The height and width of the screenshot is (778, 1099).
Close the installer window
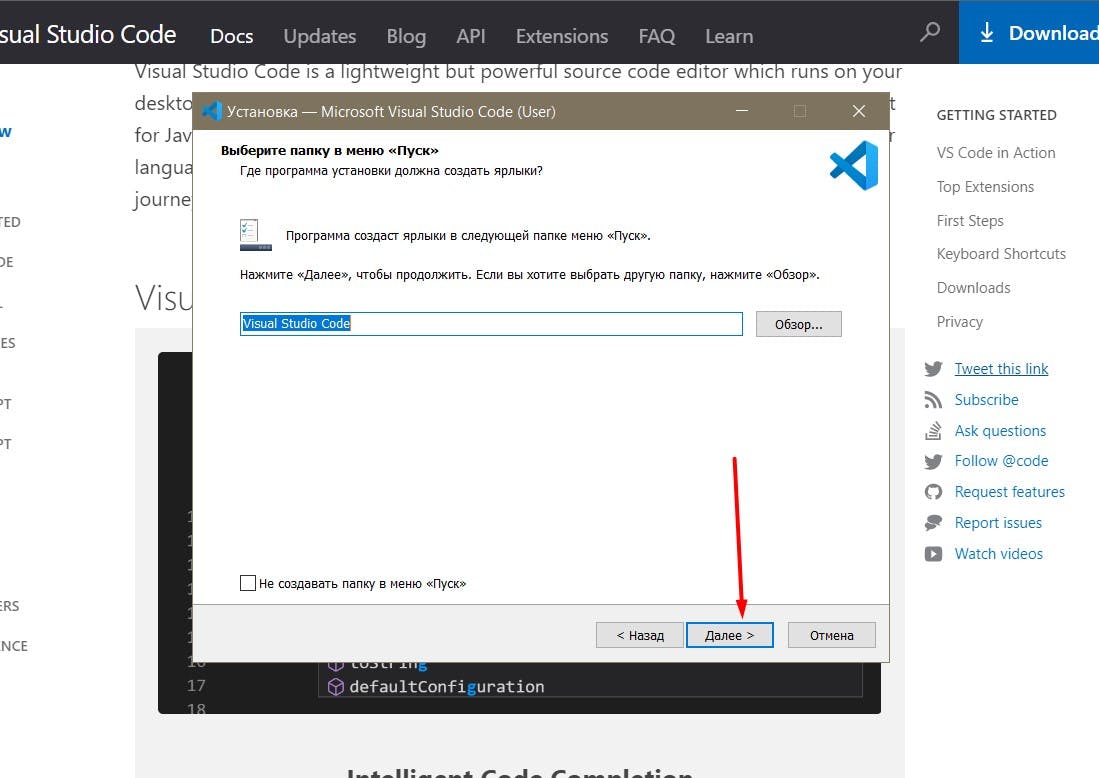click(859, 111)
